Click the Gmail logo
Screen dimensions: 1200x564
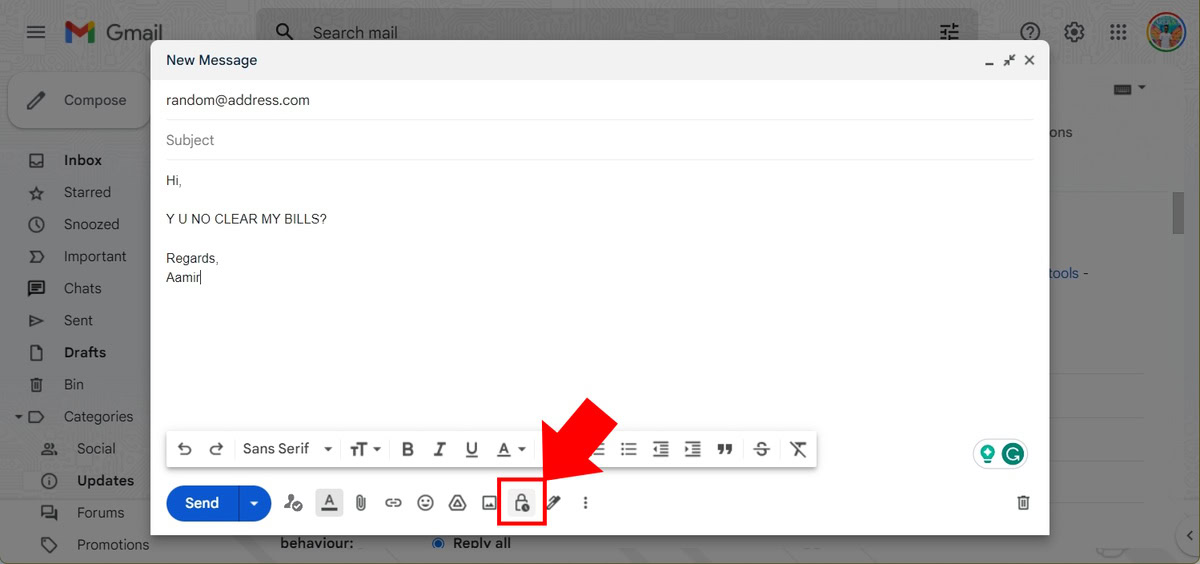tap(113, 32)
